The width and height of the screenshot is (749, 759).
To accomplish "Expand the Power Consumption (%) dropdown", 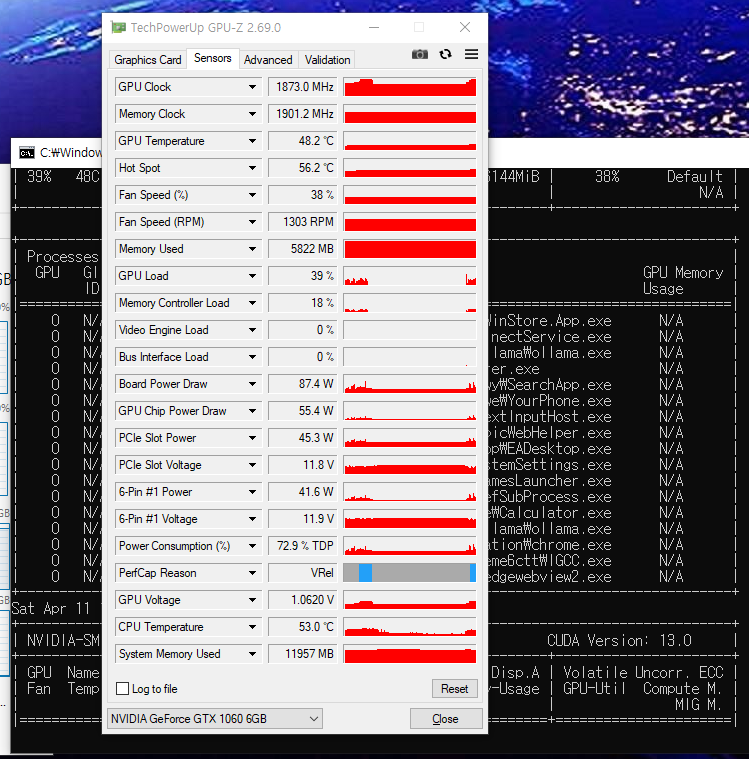I will 252,546.
